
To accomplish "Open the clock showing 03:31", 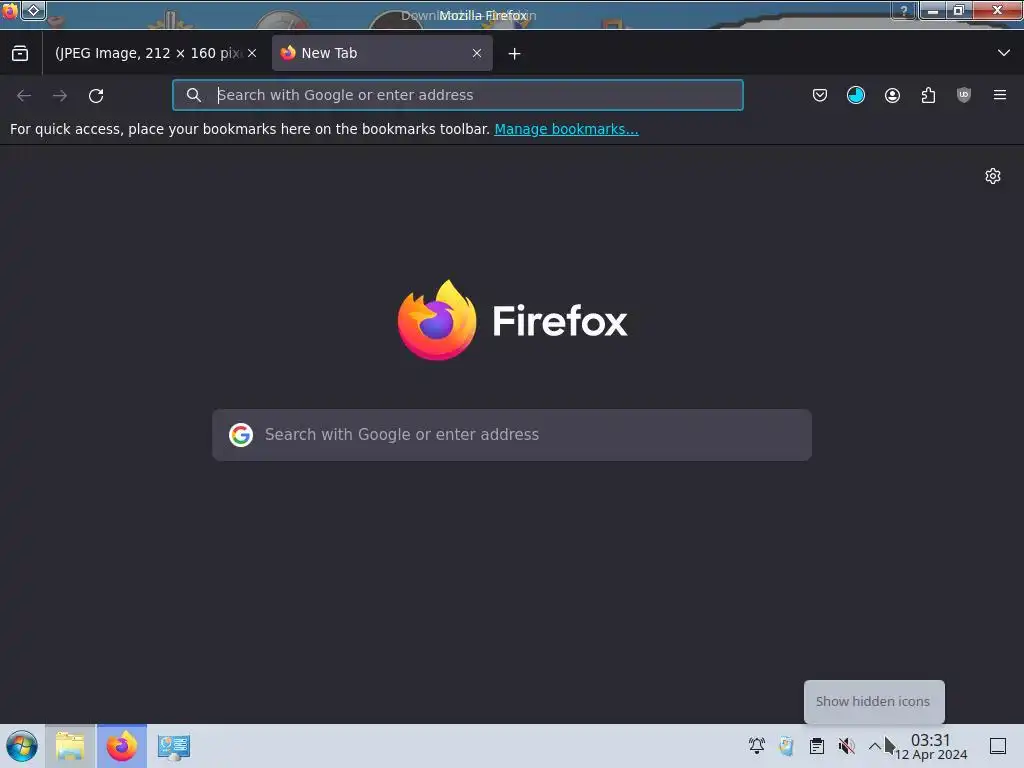I will tap(931, 747).
